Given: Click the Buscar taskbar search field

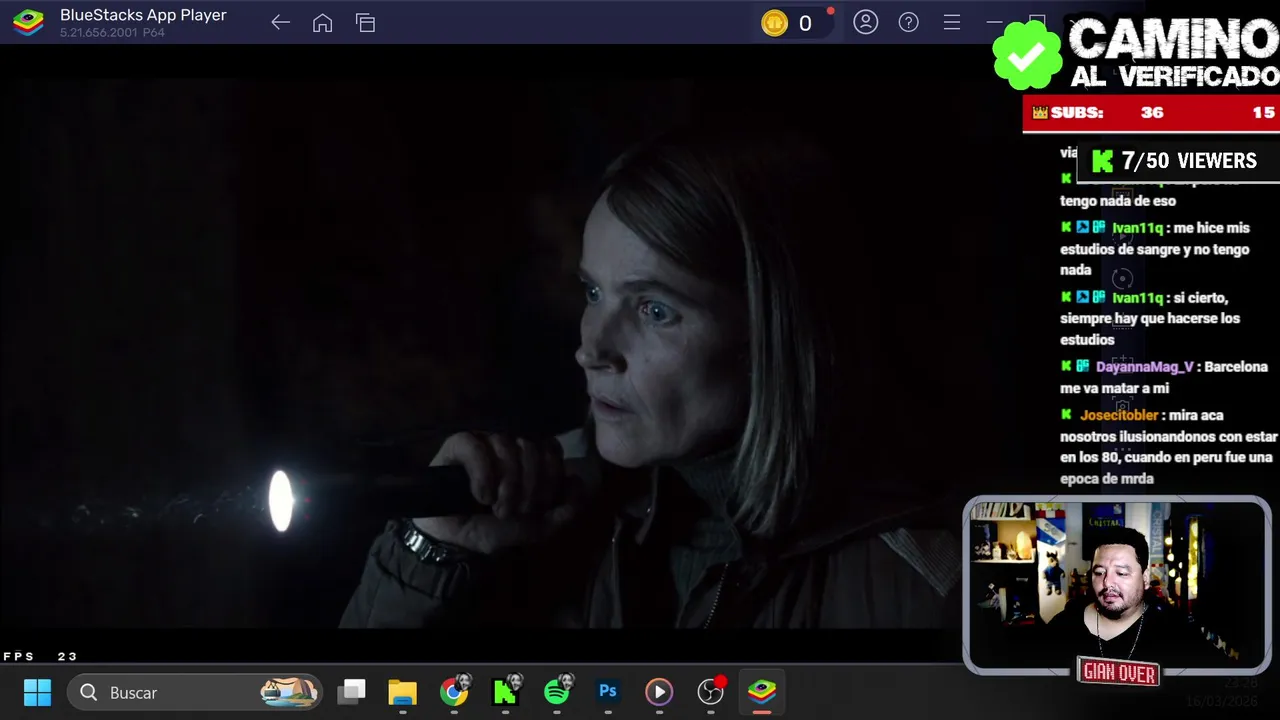Looking at the screenshot, I should [x=196, y=692].
